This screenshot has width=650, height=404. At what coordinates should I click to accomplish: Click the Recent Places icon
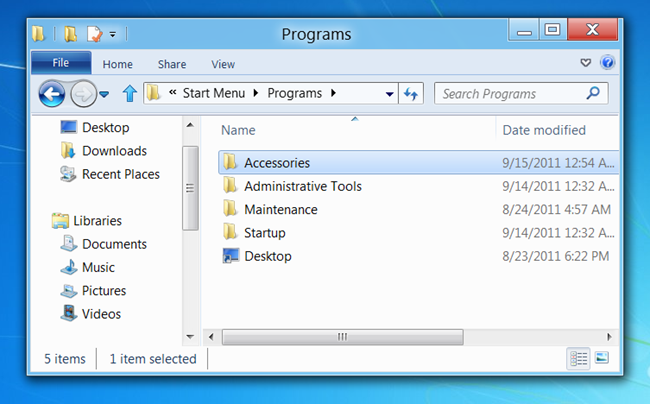pyautogui.click(x=68, y=174)
